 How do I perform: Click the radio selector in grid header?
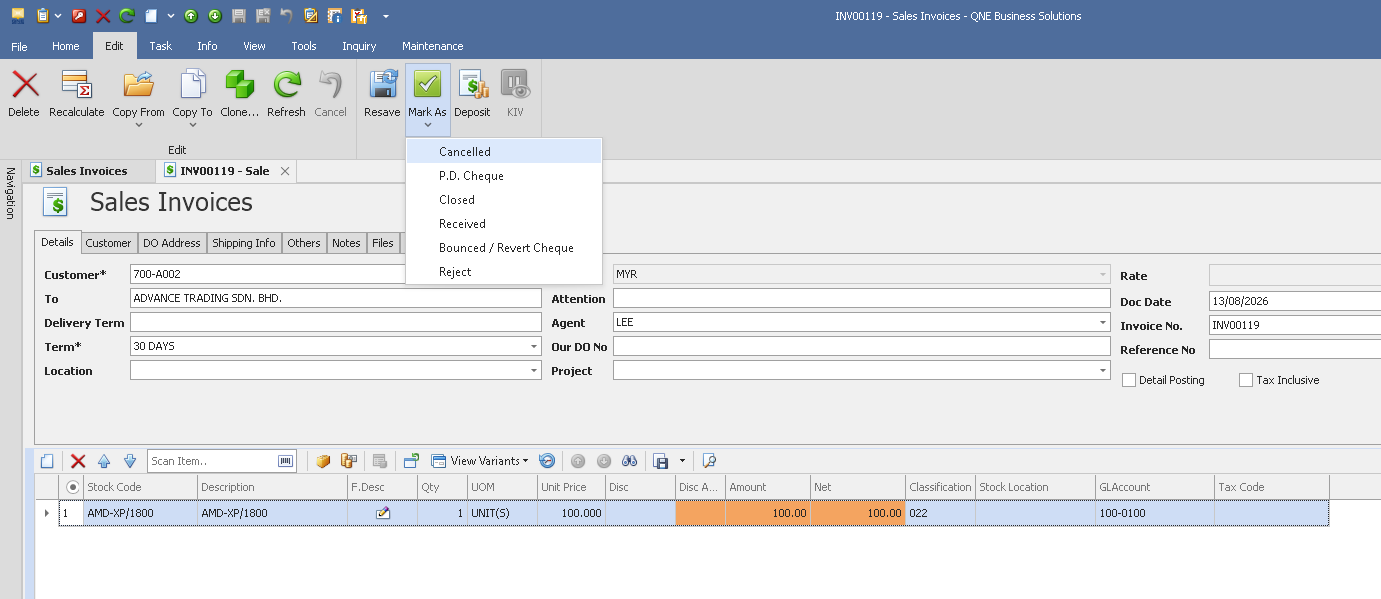(x=72, y=487)
